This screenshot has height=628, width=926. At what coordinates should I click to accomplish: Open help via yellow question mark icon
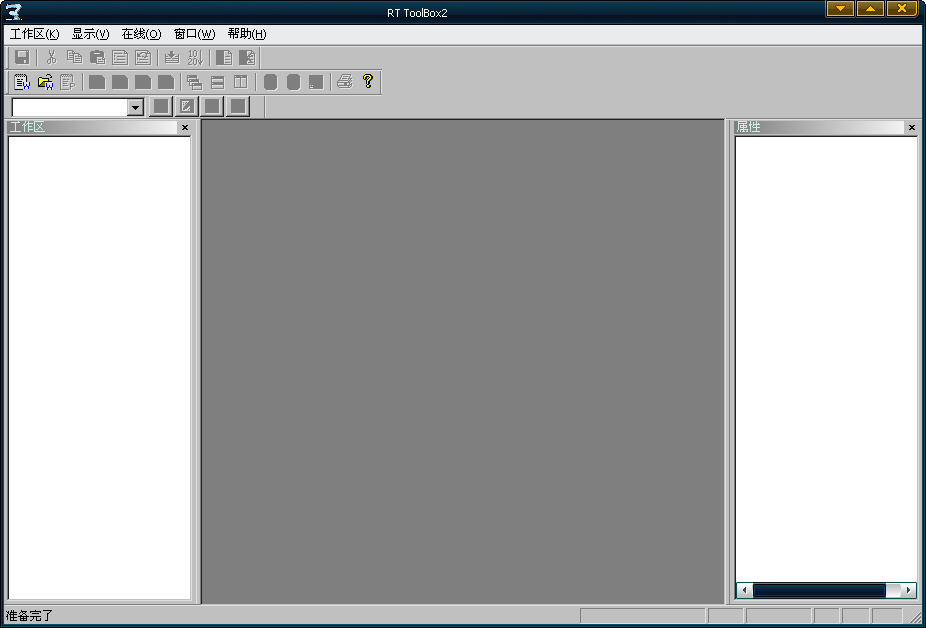tap(368, 81)
